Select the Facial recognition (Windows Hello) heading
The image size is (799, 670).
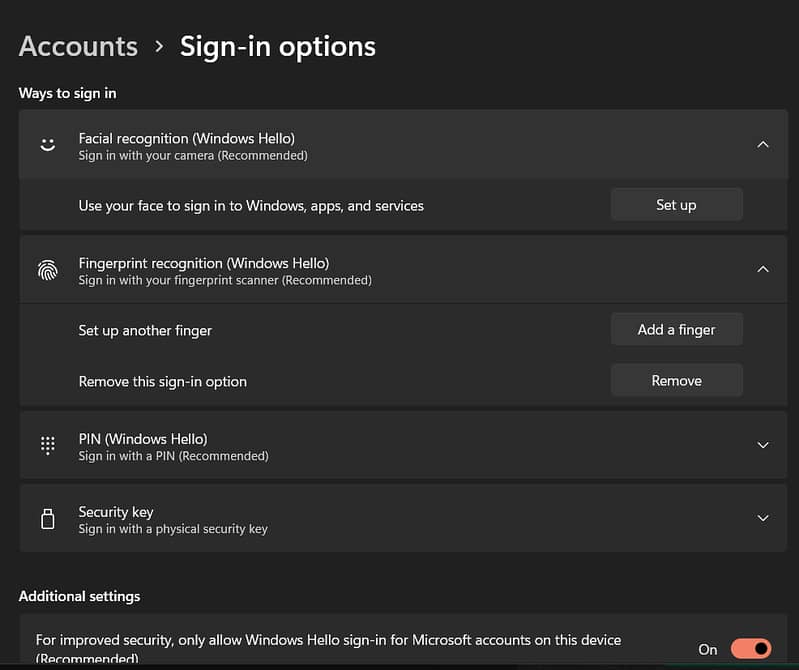pyautogui.click(x=186, y=139)
